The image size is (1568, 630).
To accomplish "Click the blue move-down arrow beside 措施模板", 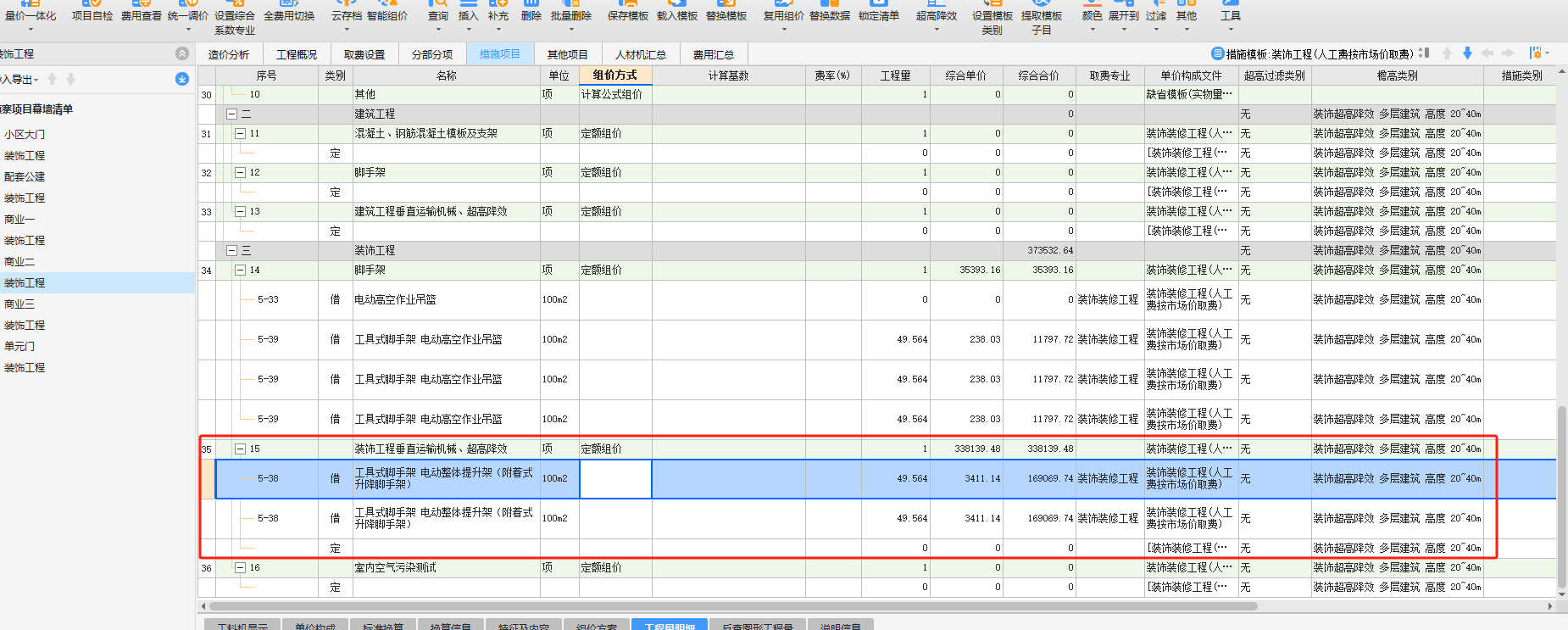I will tap(1467, 53).
